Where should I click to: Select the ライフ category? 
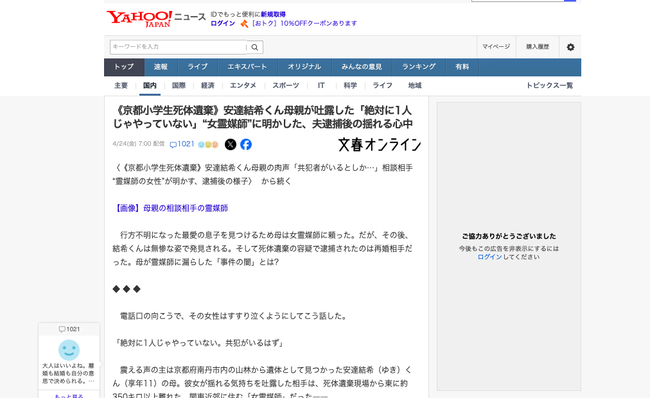click(x=382, y=85)
